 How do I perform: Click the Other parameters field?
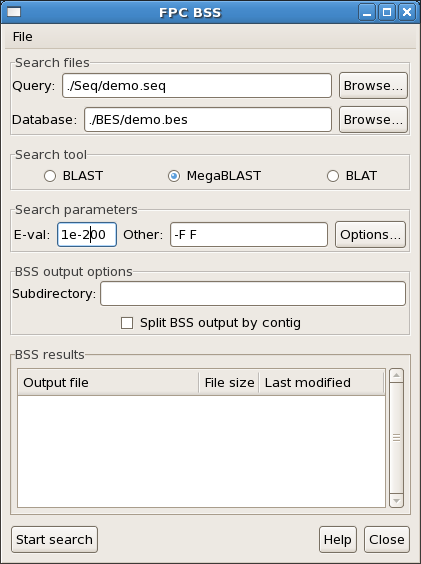249,235
